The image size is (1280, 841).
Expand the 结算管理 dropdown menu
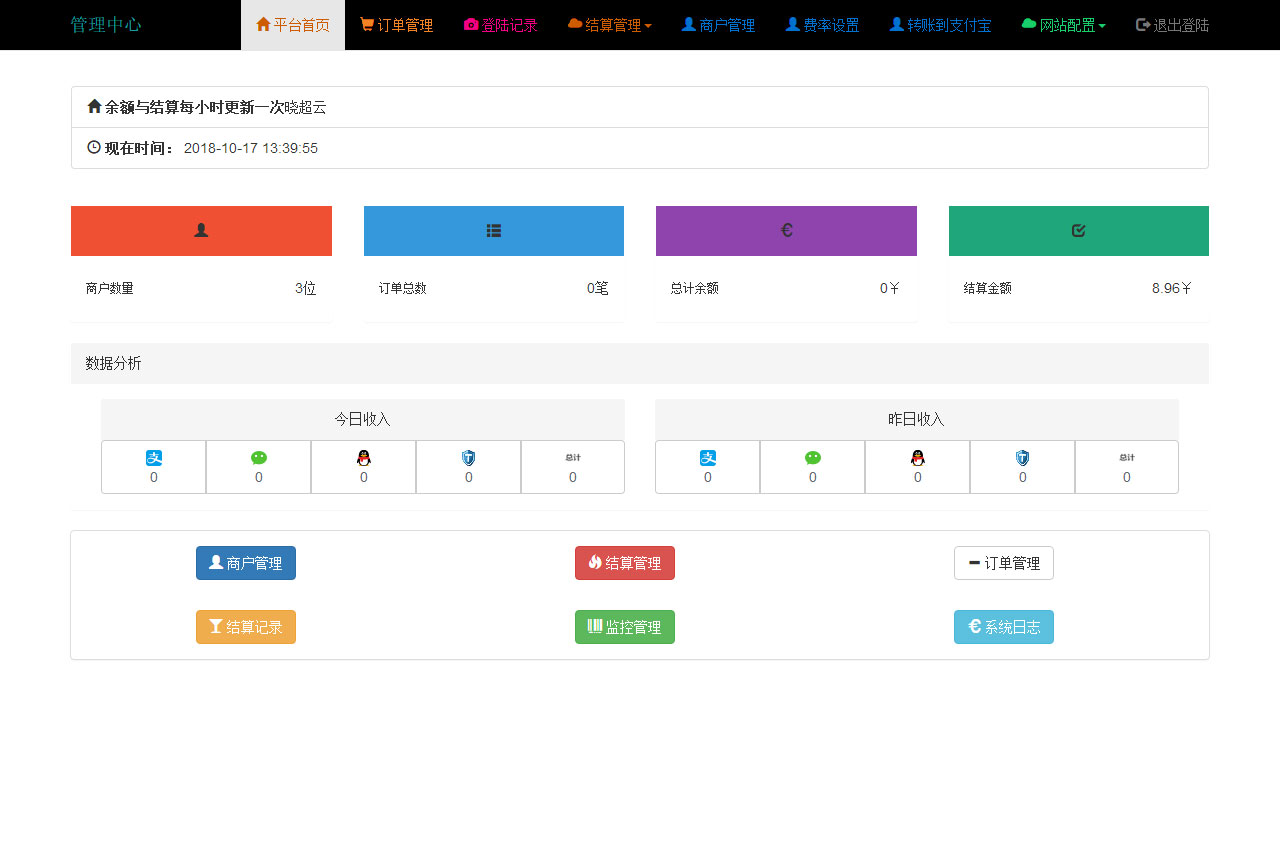(610, 24)
